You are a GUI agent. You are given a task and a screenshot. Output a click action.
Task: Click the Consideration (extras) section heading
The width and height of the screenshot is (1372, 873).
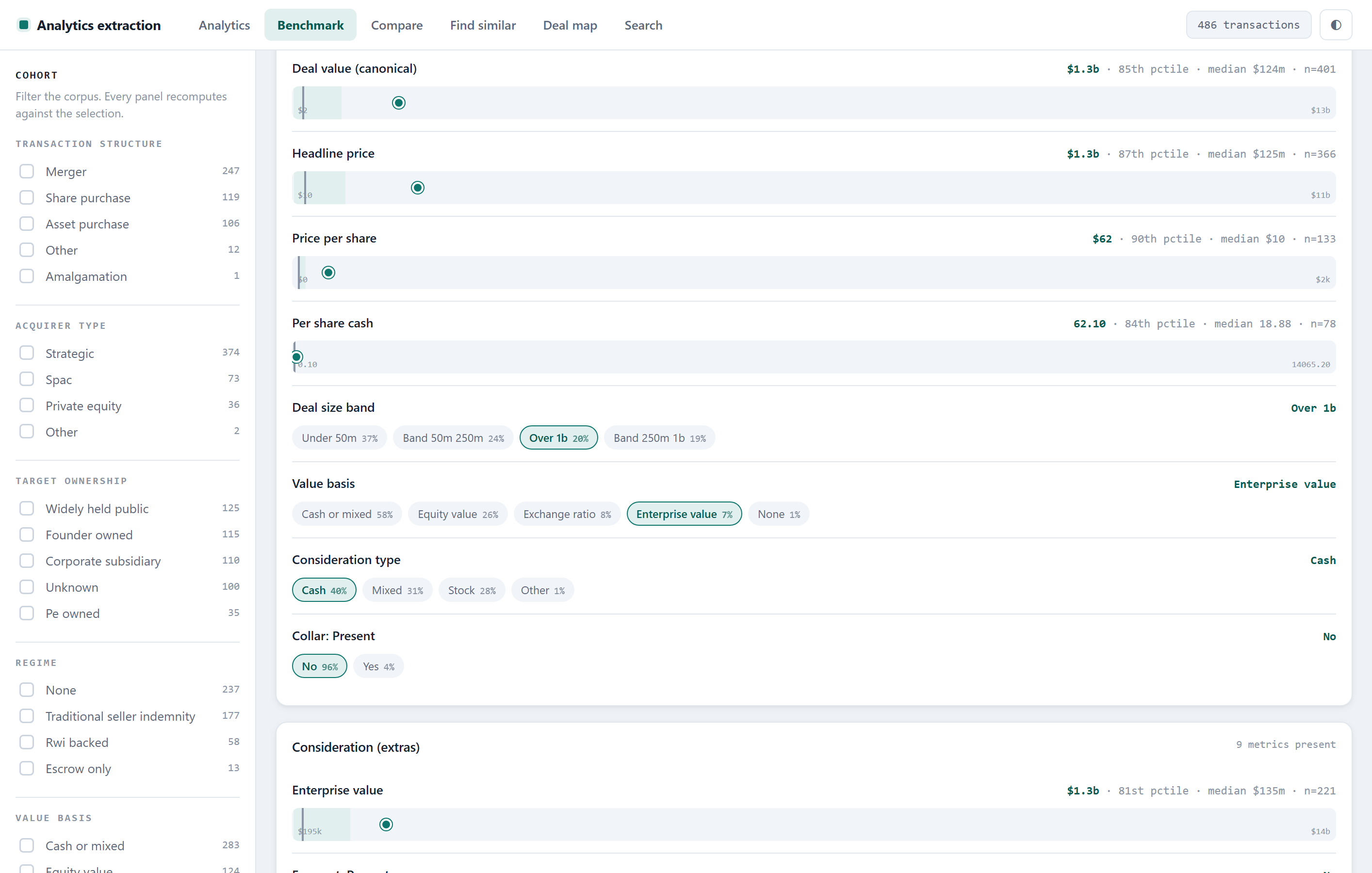coord(356,747)
